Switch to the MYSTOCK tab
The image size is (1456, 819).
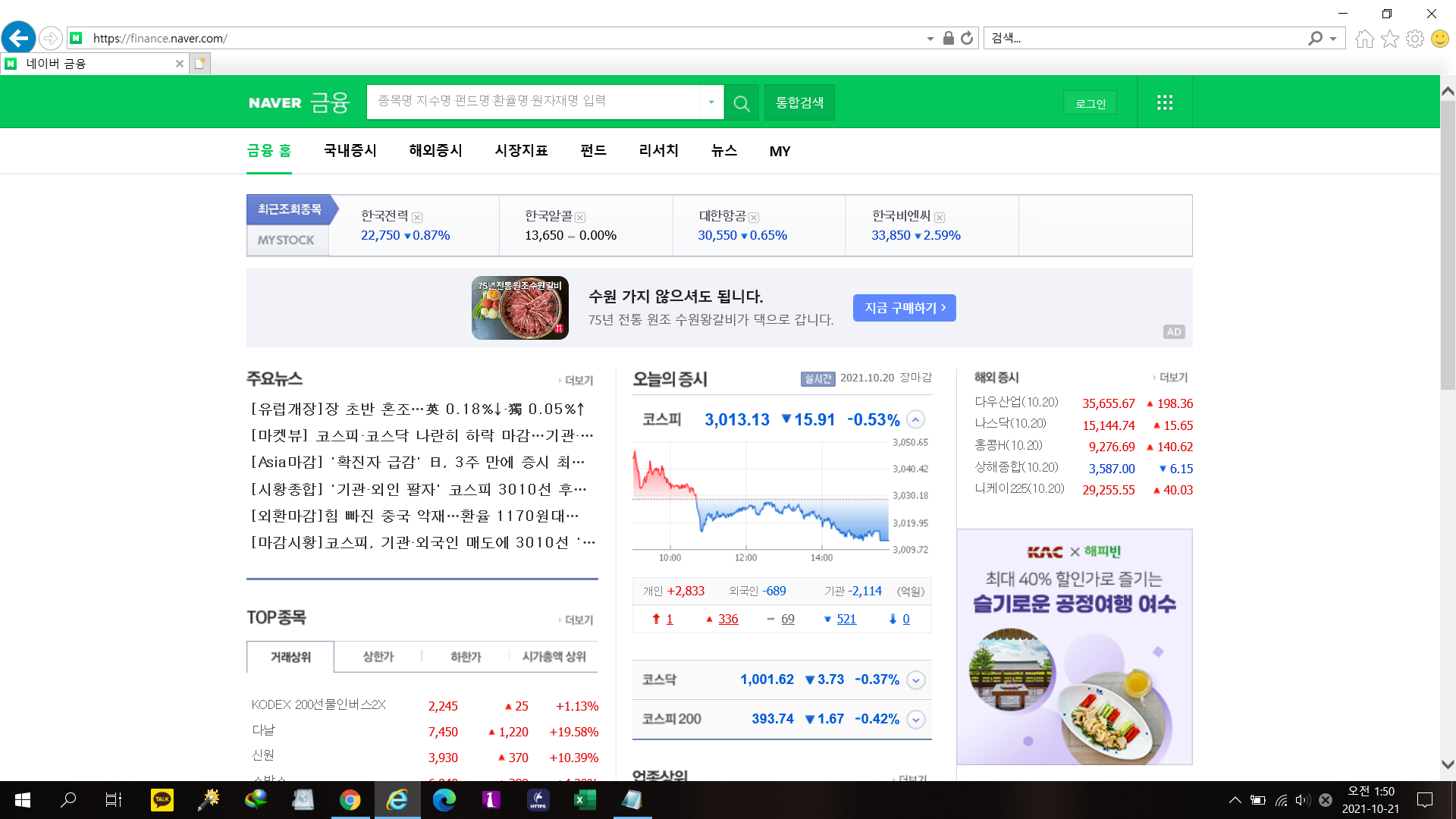pos(286,240)
